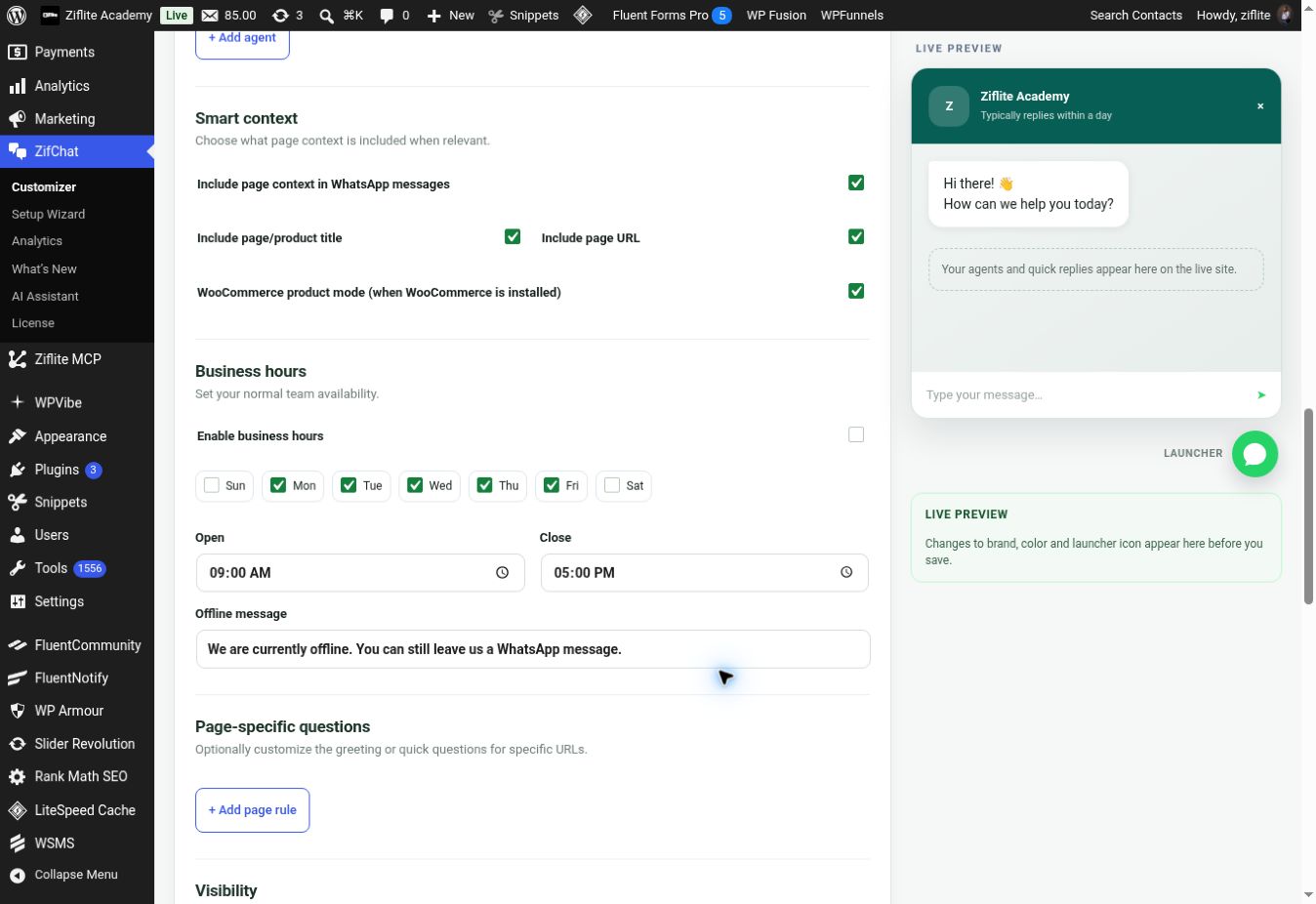This screenshot has height=904, width=1316.
Task: Uncheck Include page URL
Action: [856, 236]
